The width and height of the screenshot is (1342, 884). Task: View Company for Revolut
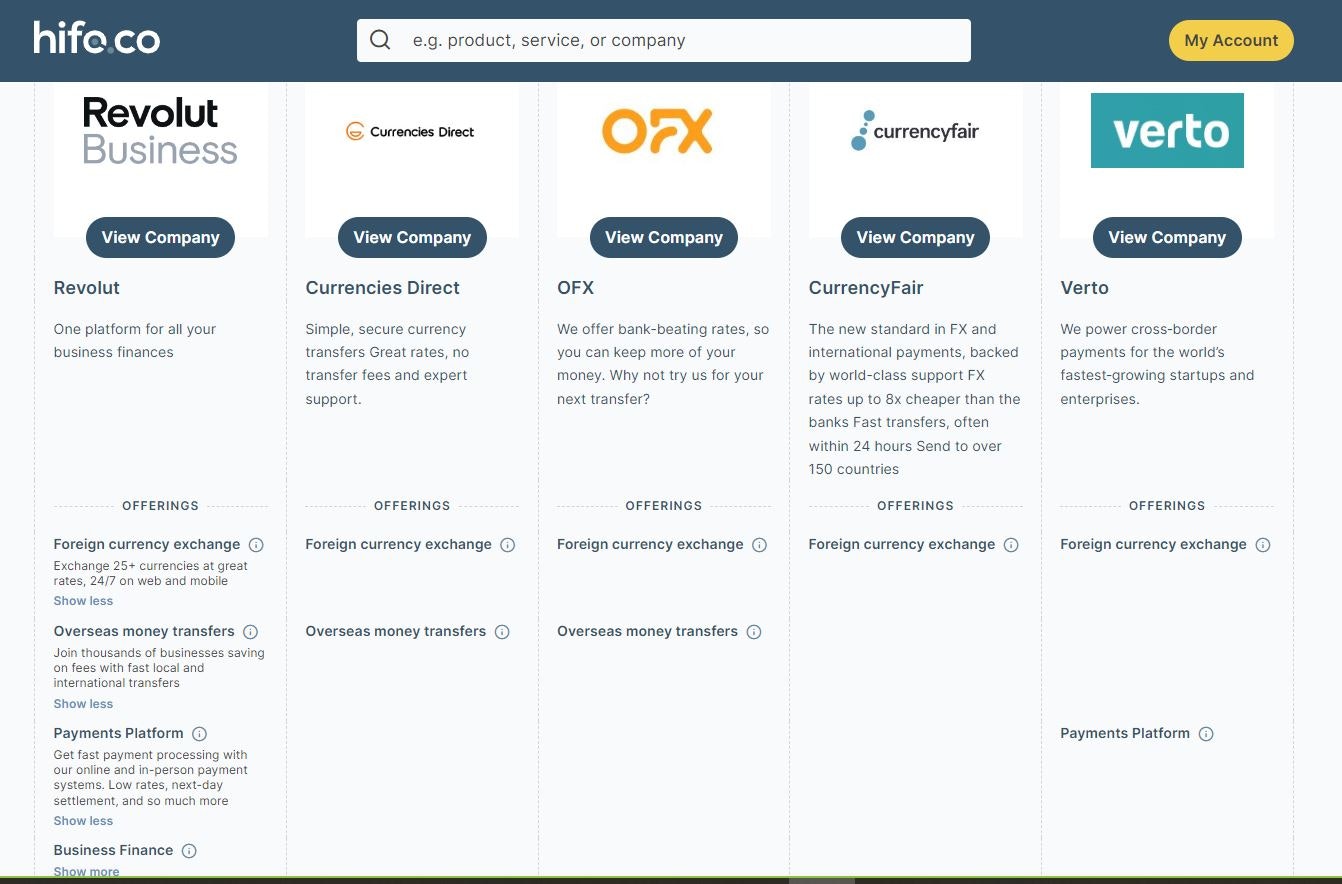point(160,238)
